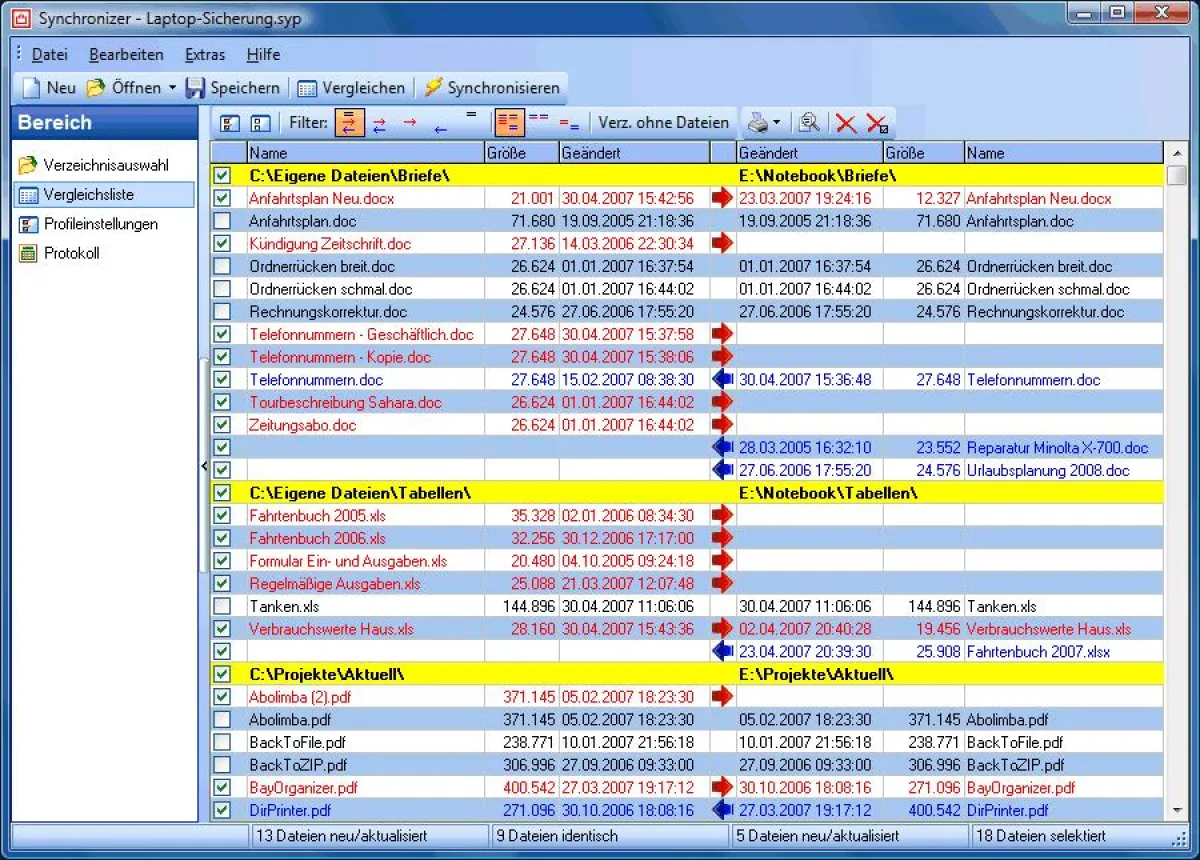1200x860 pixels.
Task: Click the red X delete icon
Action: coord(845,122)
